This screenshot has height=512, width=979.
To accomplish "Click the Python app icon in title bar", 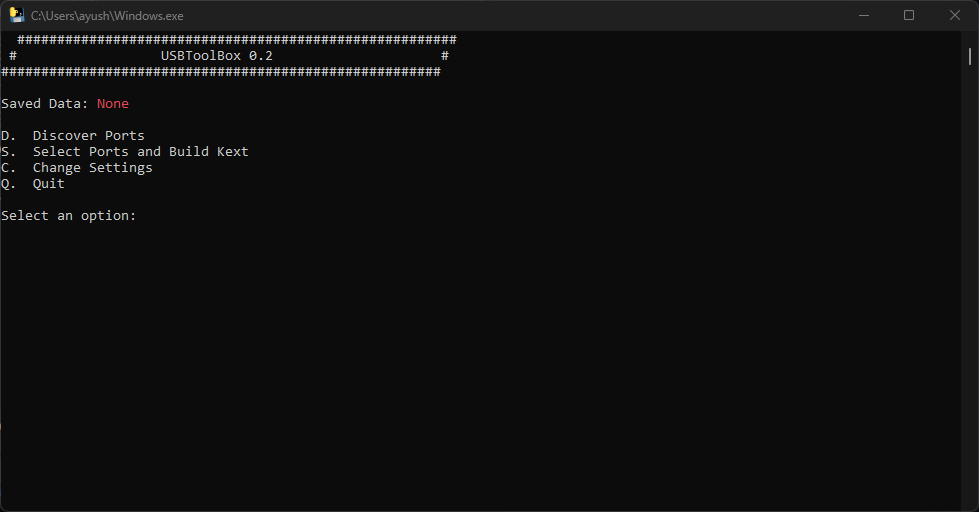I will (16, 15).
